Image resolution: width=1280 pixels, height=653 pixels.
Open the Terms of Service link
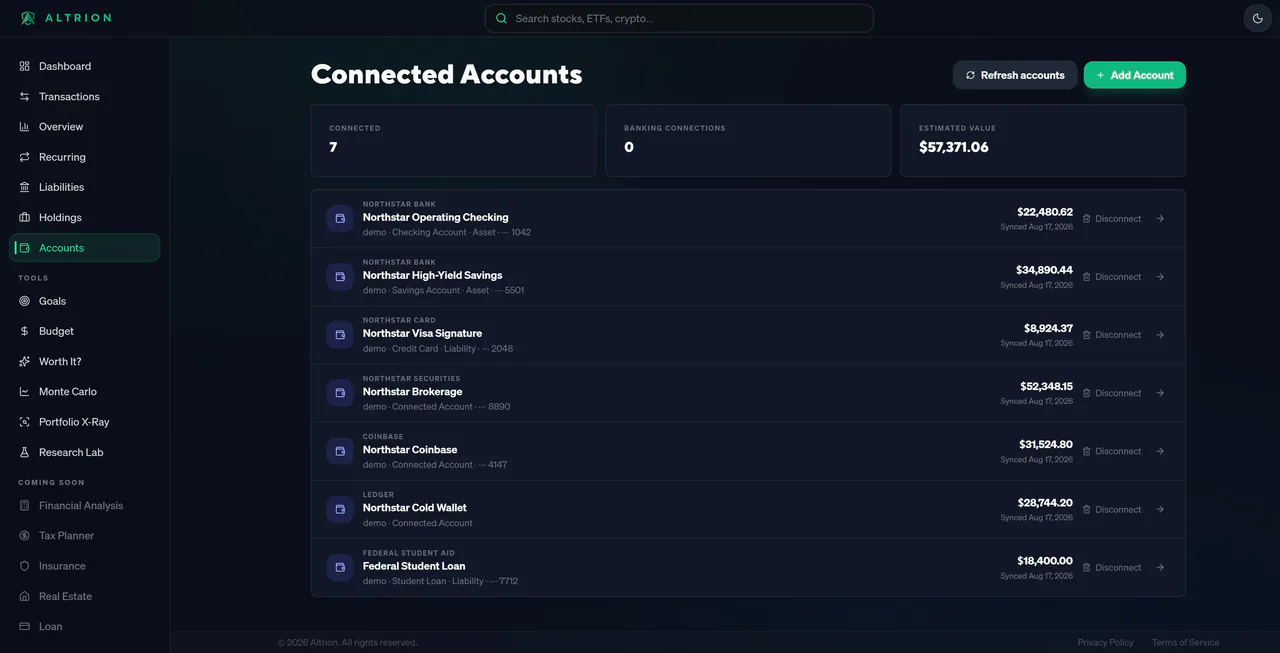(x=1185, y=642)
